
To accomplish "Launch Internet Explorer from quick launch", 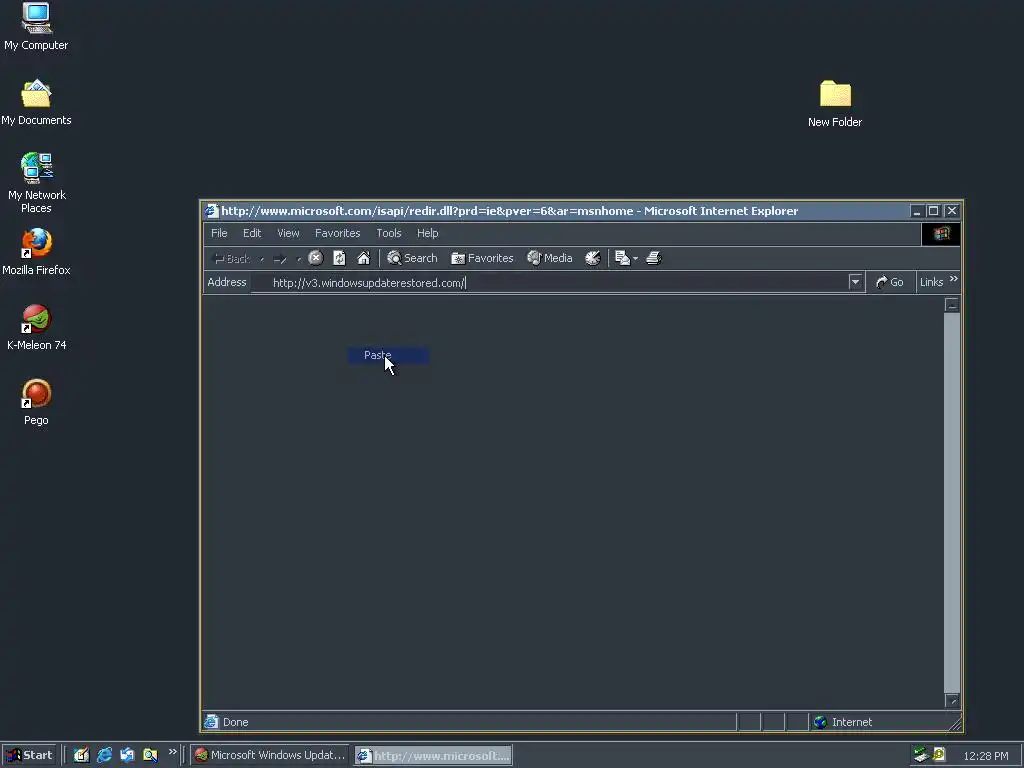I will pyautogui.click(x=104, y=755).
